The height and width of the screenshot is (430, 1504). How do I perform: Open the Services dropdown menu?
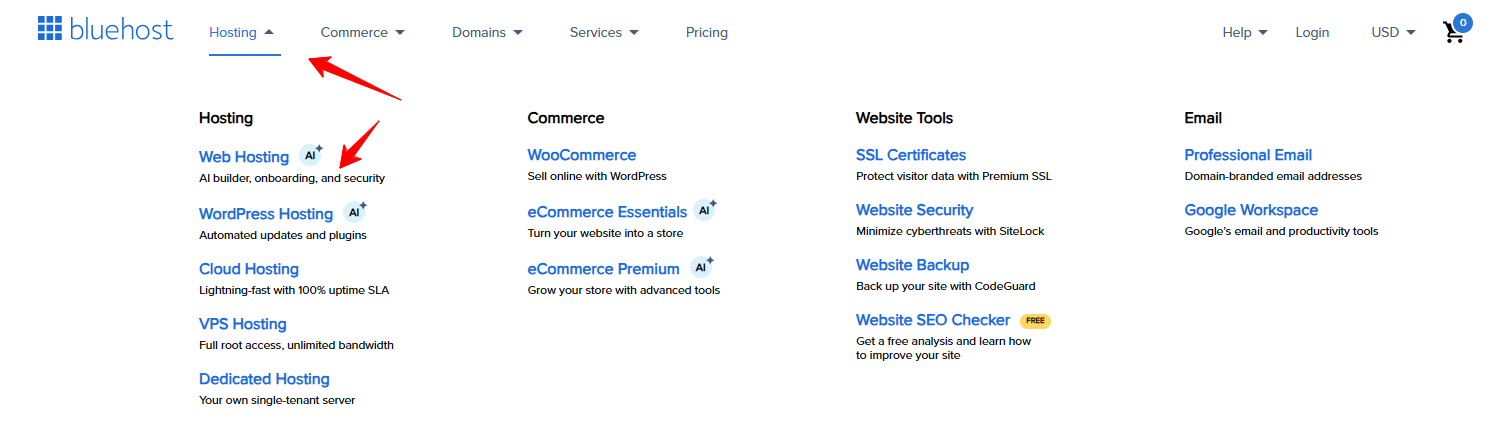pyautogui.click(x=603, y=32)
